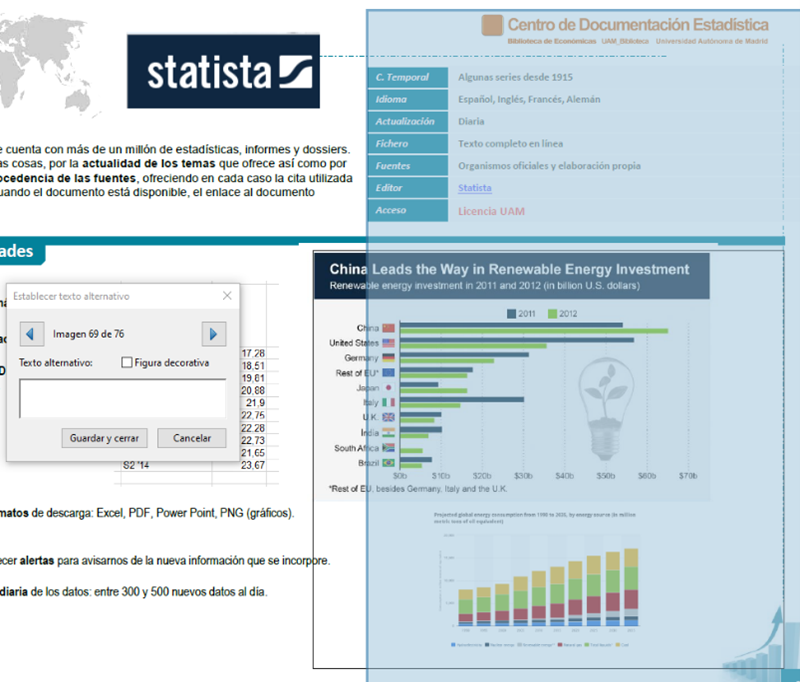Click Organismos oficiales y elaboración propia

(549, 166)
